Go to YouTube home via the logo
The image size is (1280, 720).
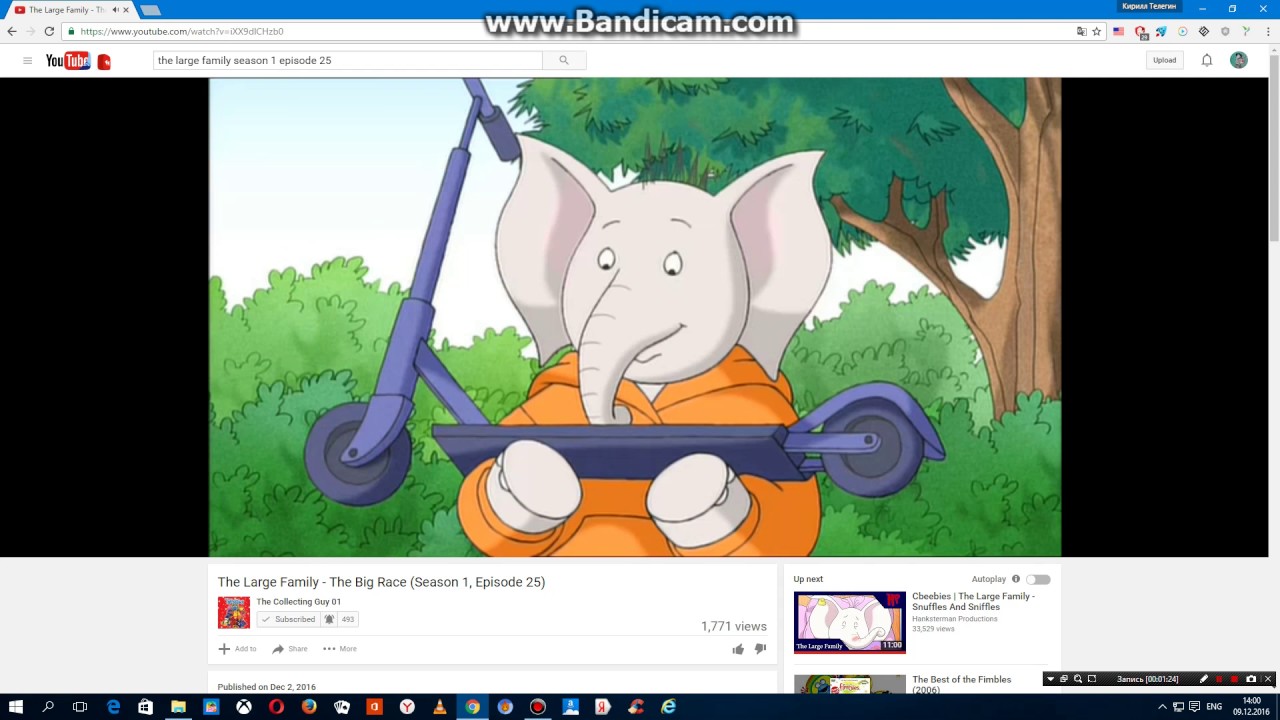(68, 61)
